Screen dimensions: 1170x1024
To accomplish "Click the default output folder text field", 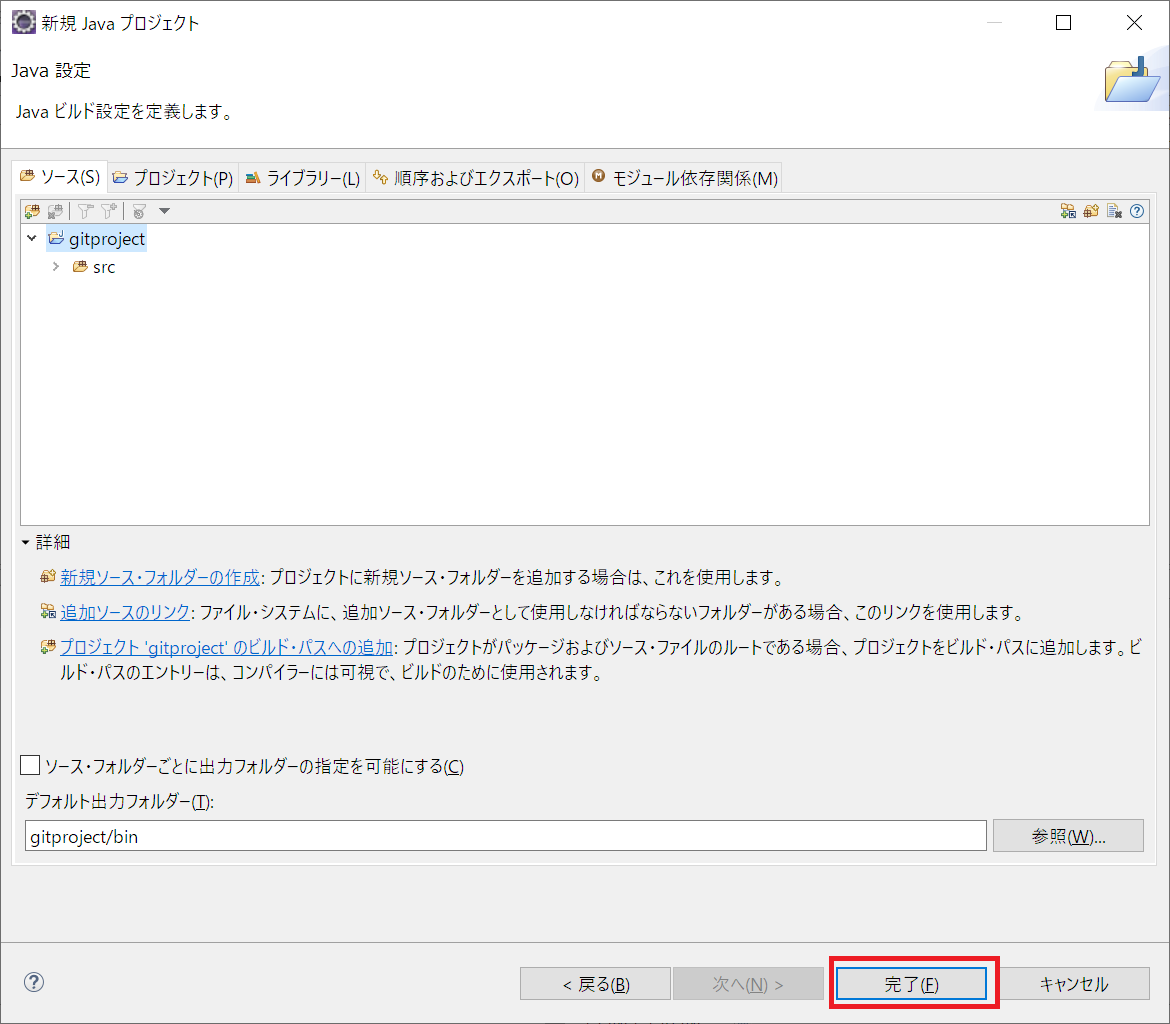I will [505, 836].
